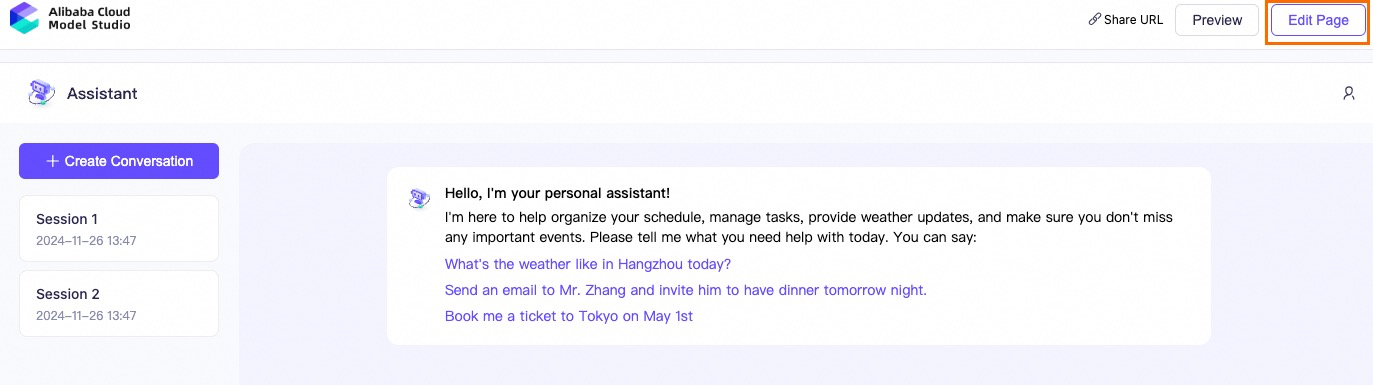Image resolution: width=1373 pixels, height=385 pixels.
Task: Click the Alibaba Cloud Model Studio name text
Action: pos(89,18)
